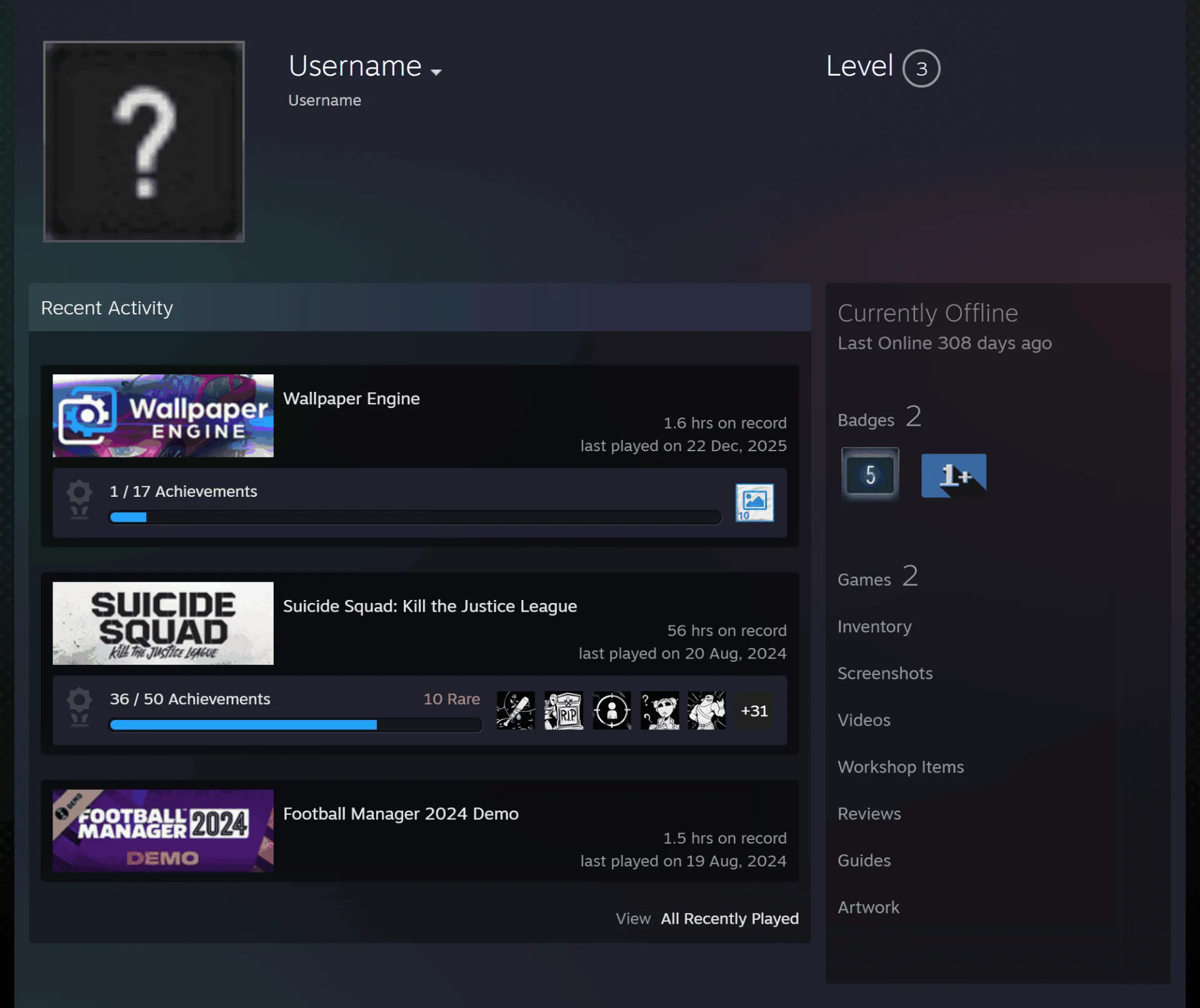The width and height of the screenshot is (1200, 1008).
Task: Click the 1+ game collector badge
Action: 954,476
